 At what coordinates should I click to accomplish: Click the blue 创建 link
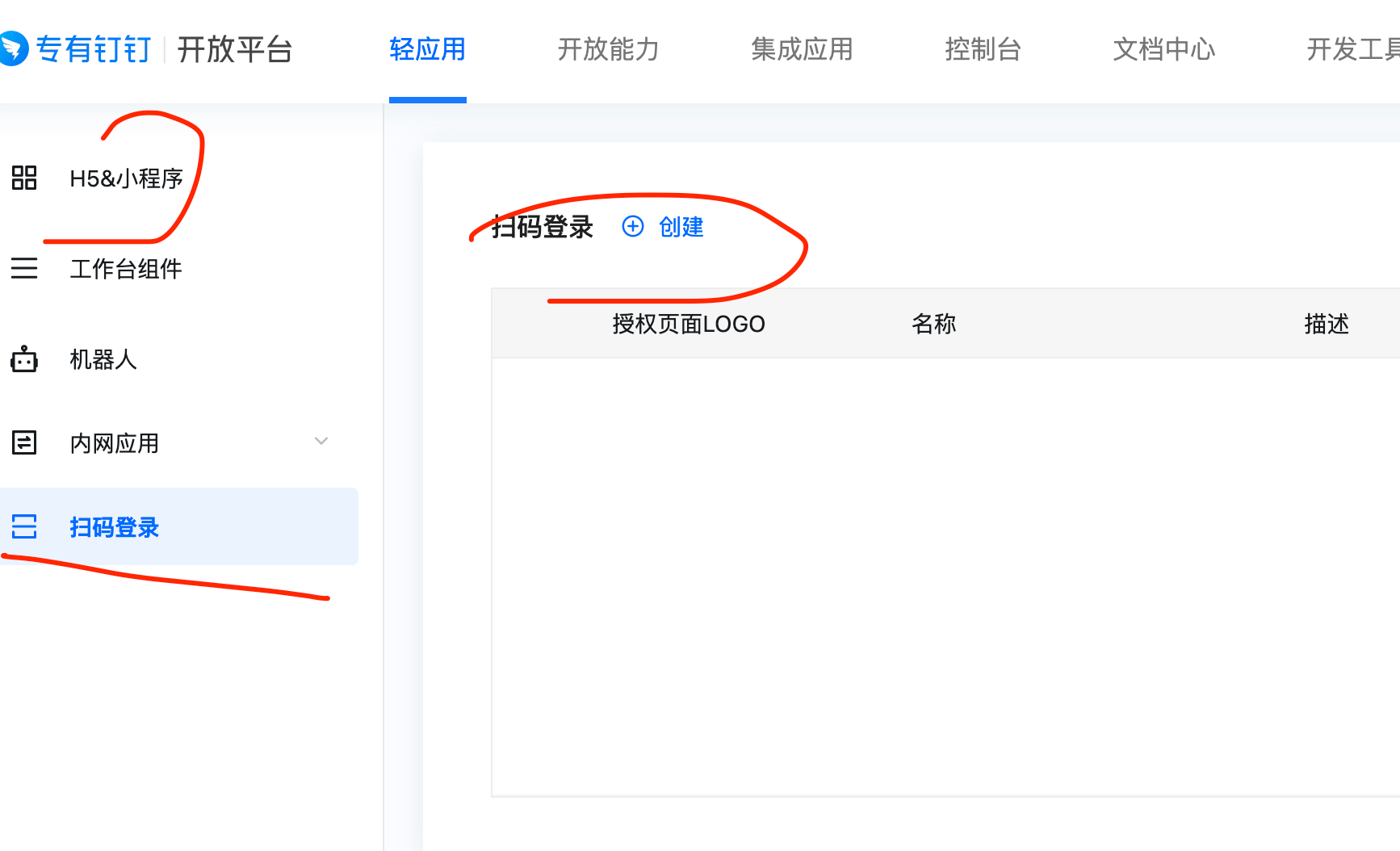pyautogui.click(x=681, y=227)
